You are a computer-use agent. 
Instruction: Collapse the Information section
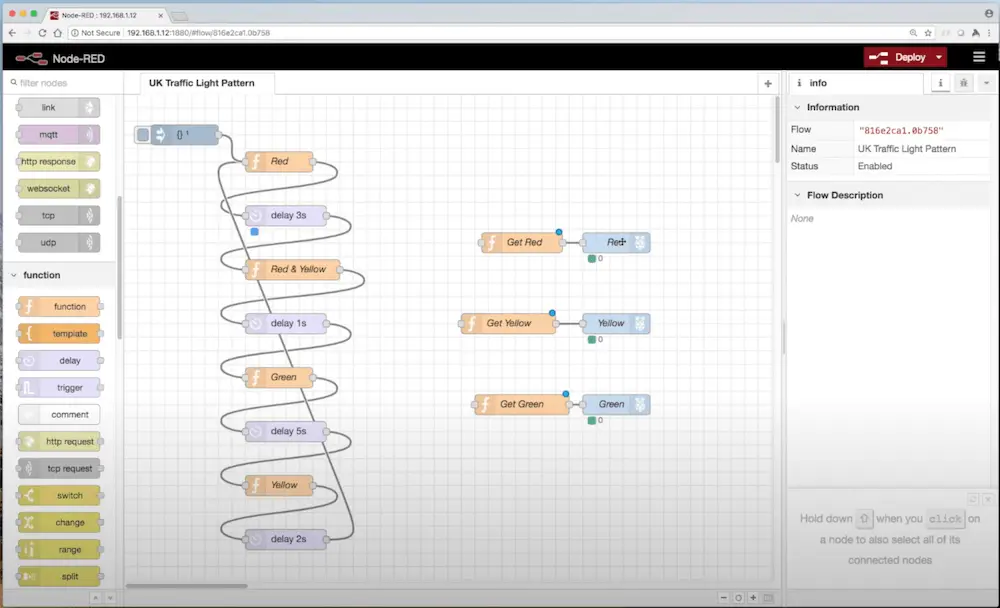coord(798,107)
